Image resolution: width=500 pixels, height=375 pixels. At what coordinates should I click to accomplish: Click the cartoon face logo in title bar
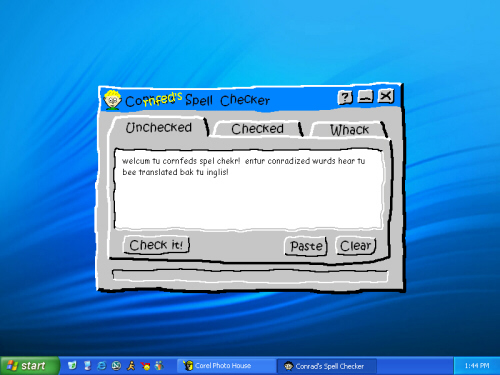[112, 100]
